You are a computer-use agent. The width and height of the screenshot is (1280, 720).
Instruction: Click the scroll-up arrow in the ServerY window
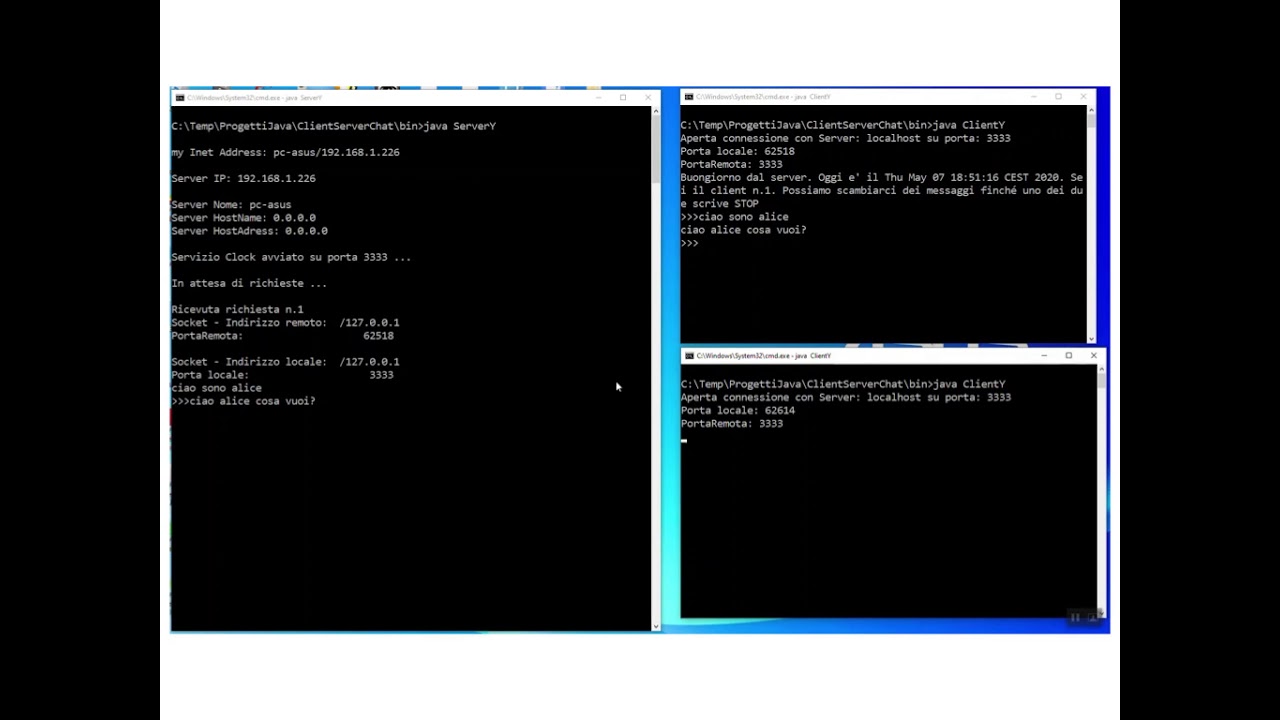tap(656, 113)
